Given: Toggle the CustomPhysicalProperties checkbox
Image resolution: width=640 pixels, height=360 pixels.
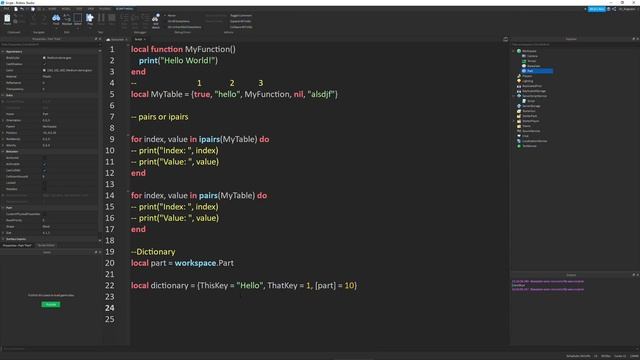Looking at the screenshot, I should 44,214.
